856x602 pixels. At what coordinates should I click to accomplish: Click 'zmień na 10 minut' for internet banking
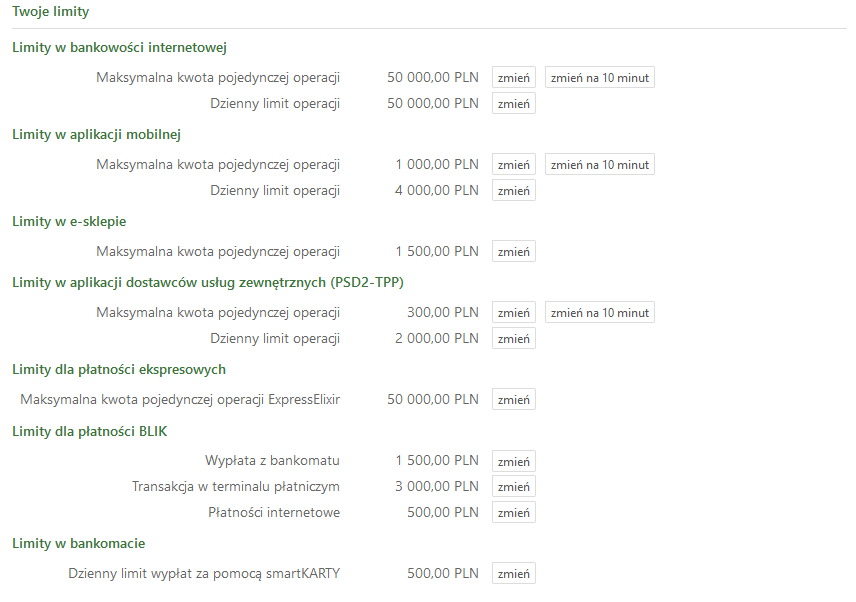(x=599, y=78)
